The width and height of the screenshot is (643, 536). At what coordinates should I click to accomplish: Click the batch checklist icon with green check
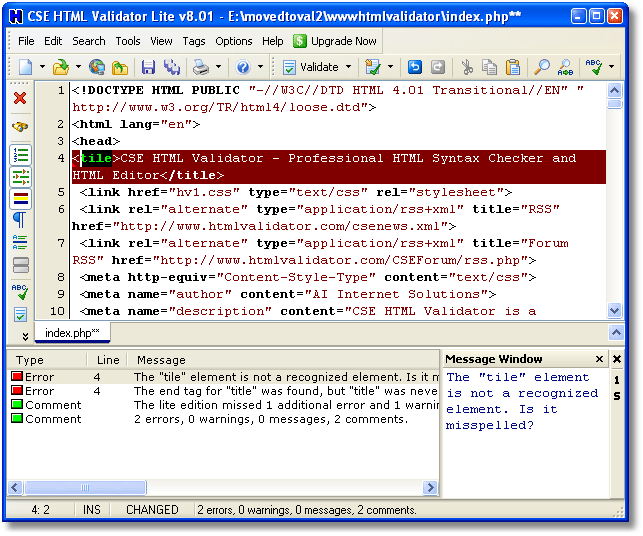373,67
